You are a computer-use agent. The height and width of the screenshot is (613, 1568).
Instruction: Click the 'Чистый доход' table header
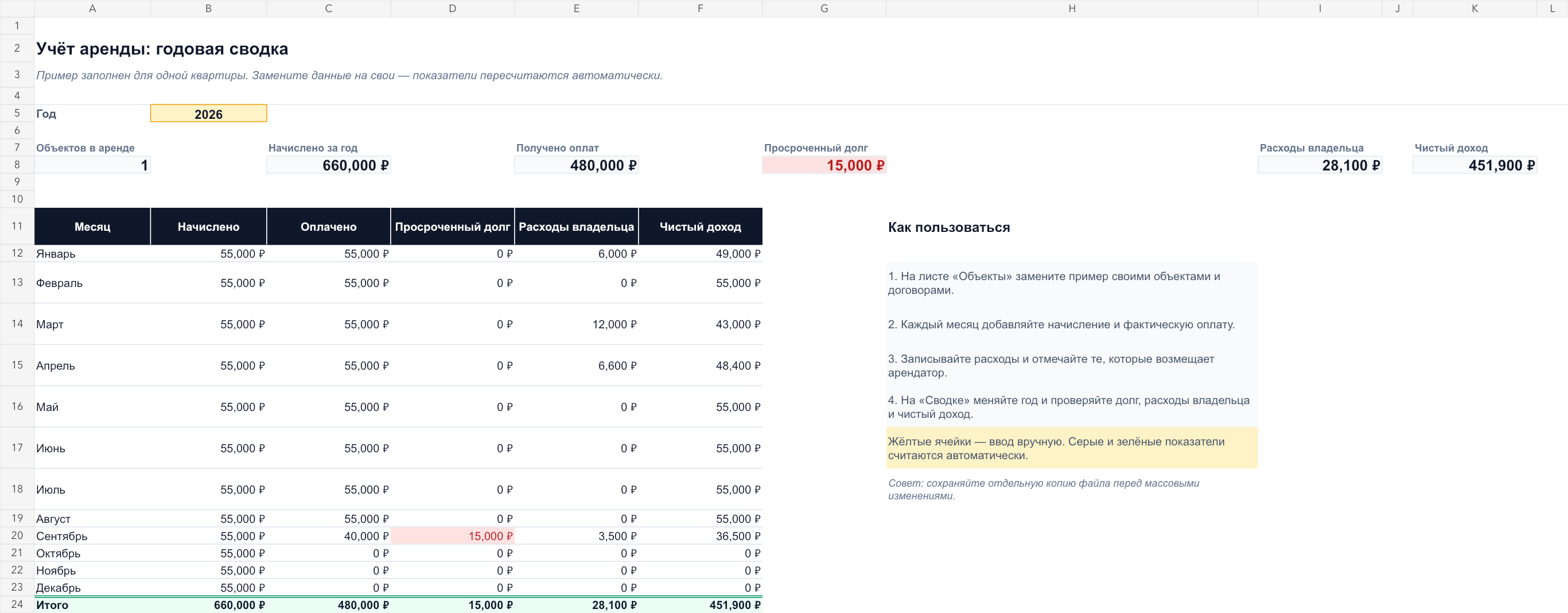[700, 227]
